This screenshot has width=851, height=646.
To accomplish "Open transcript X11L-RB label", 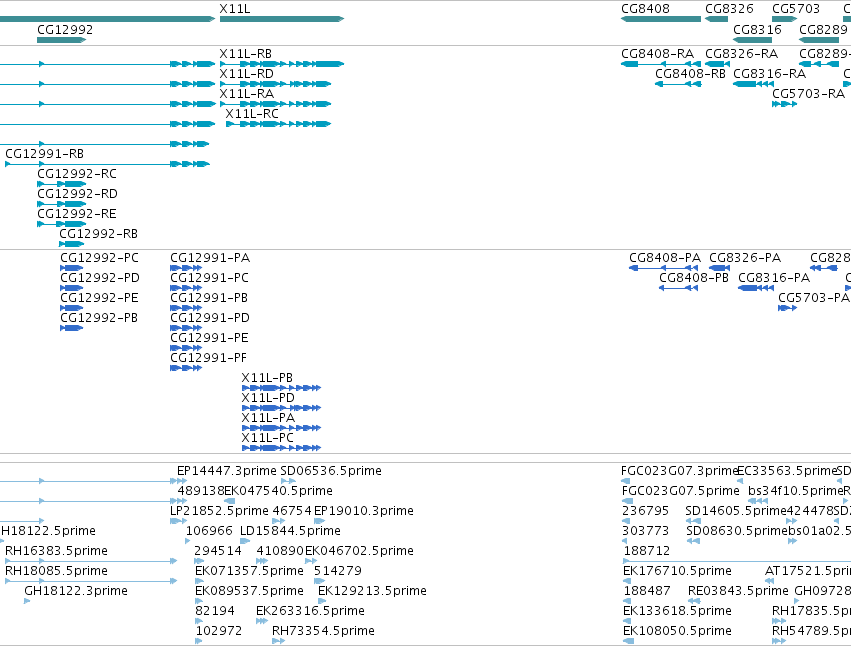I will 245,54.
